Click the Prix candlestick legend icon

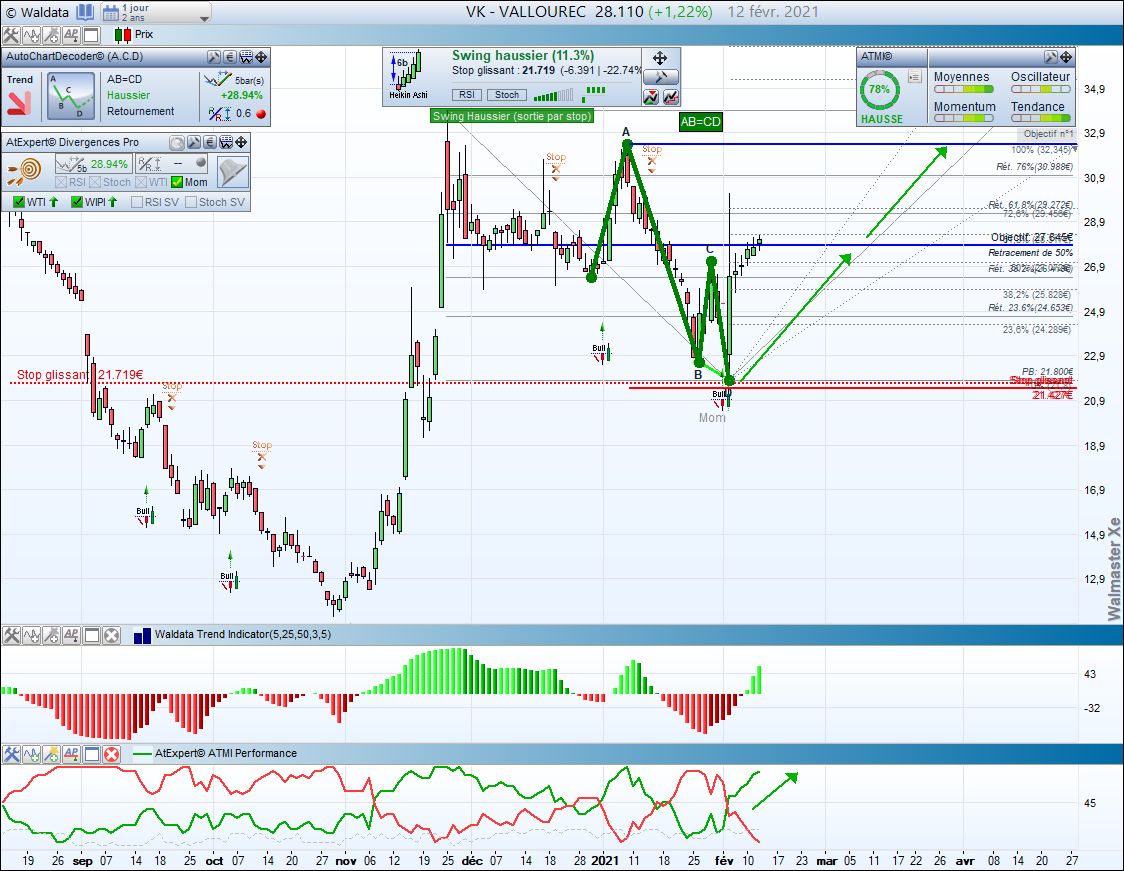[x=123, y=34]
